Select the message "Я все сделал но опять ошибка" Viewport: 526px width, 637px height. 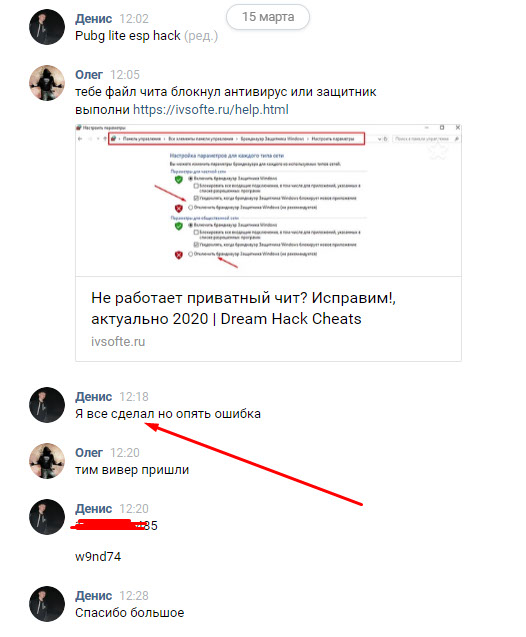point(168,414)
